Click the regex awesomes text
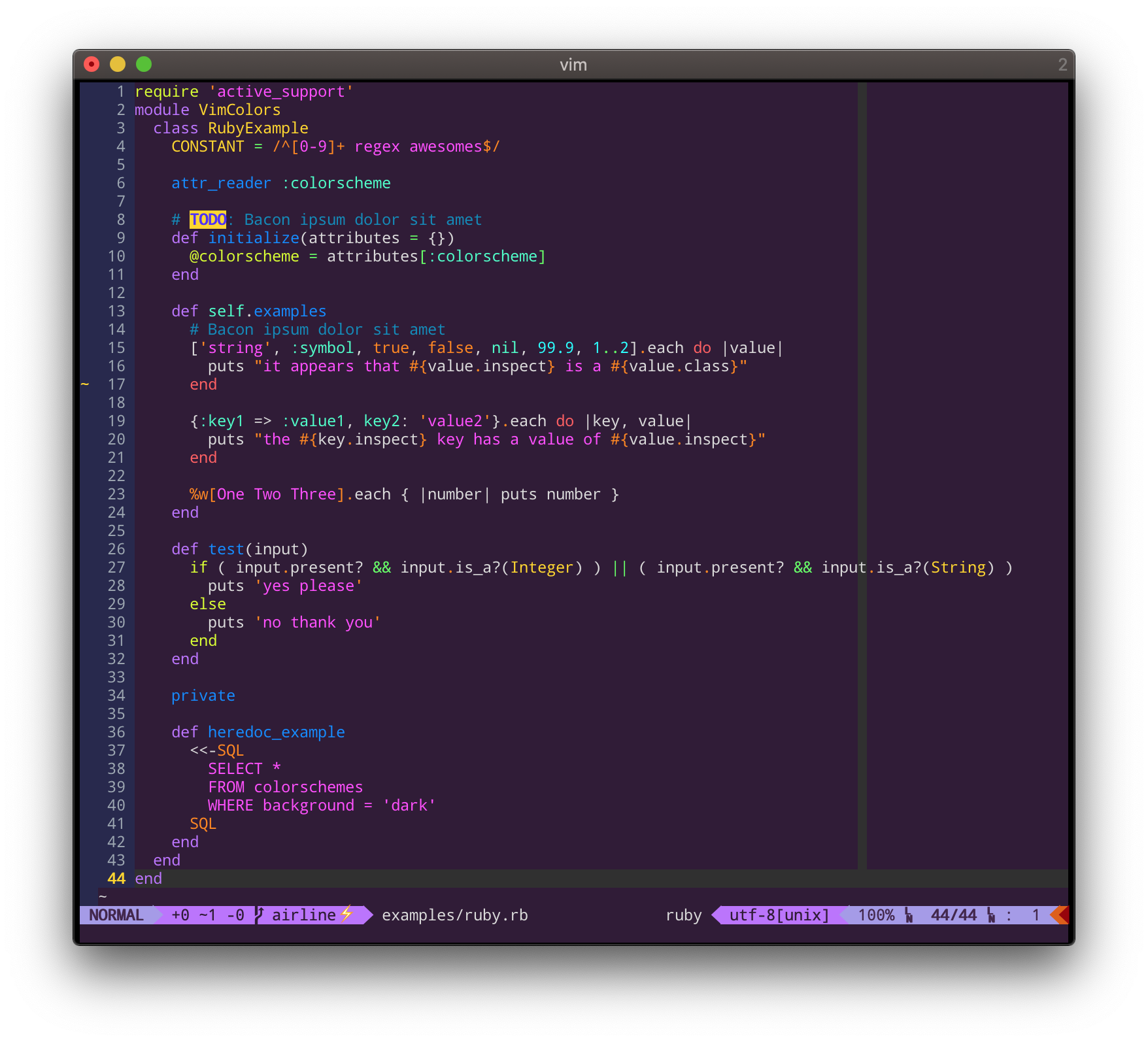This screenshot has height=1042, width=1148. coord(418,147)
